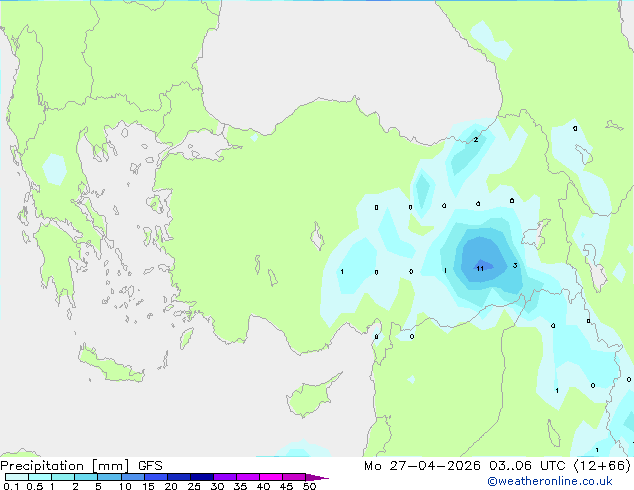
Task: Select the 10 mm blue legend swatch
Action: 133,477
